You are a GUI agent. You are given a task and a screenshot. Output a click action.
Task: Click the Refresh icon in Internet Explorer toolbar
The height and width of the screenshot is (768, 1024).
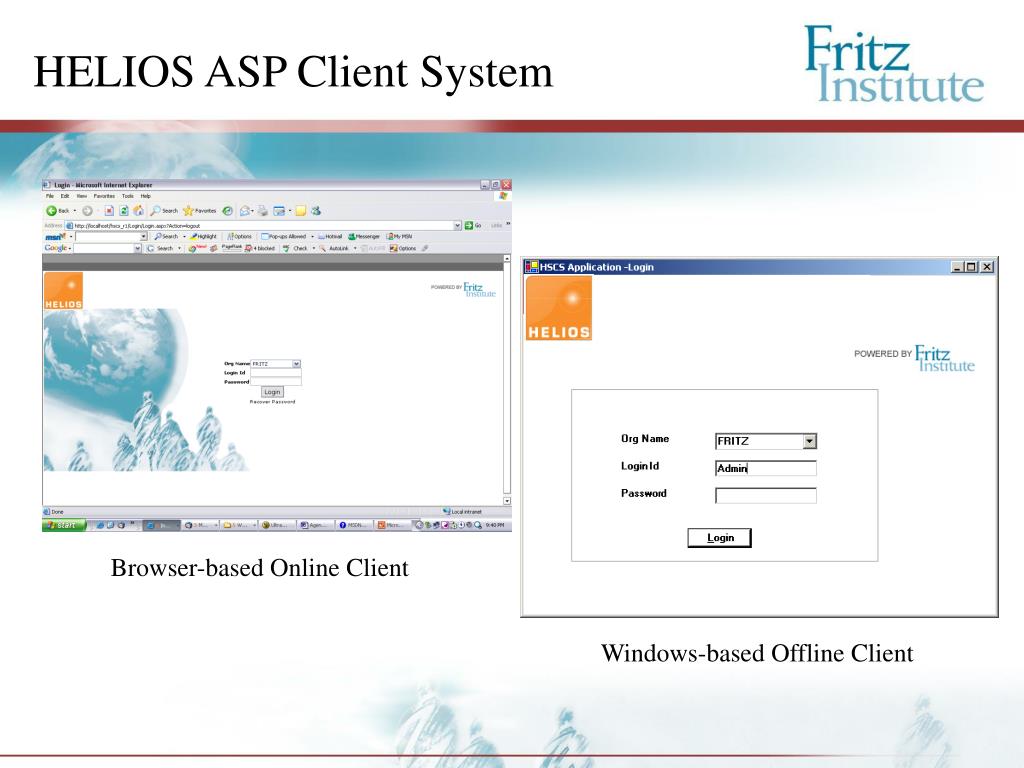[123, 211]
